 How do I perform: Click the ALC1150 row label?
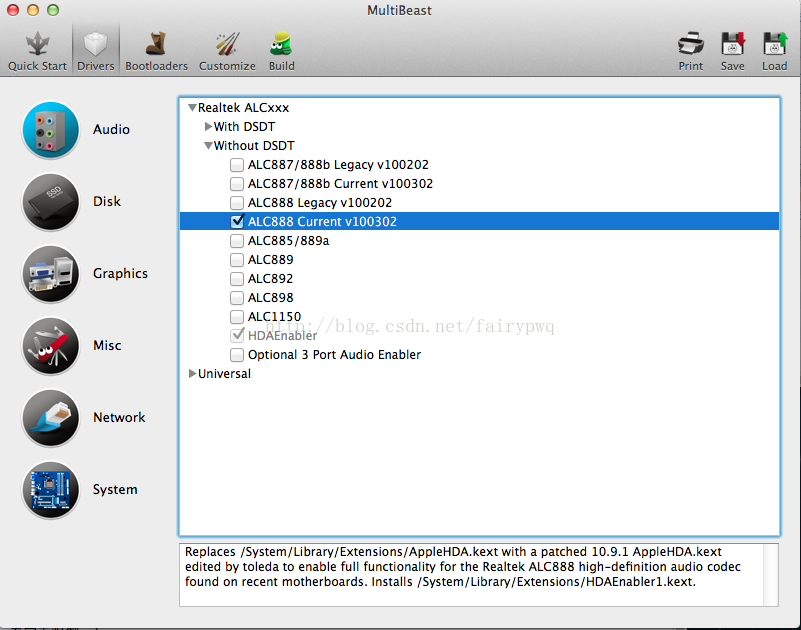pos(274,317)
